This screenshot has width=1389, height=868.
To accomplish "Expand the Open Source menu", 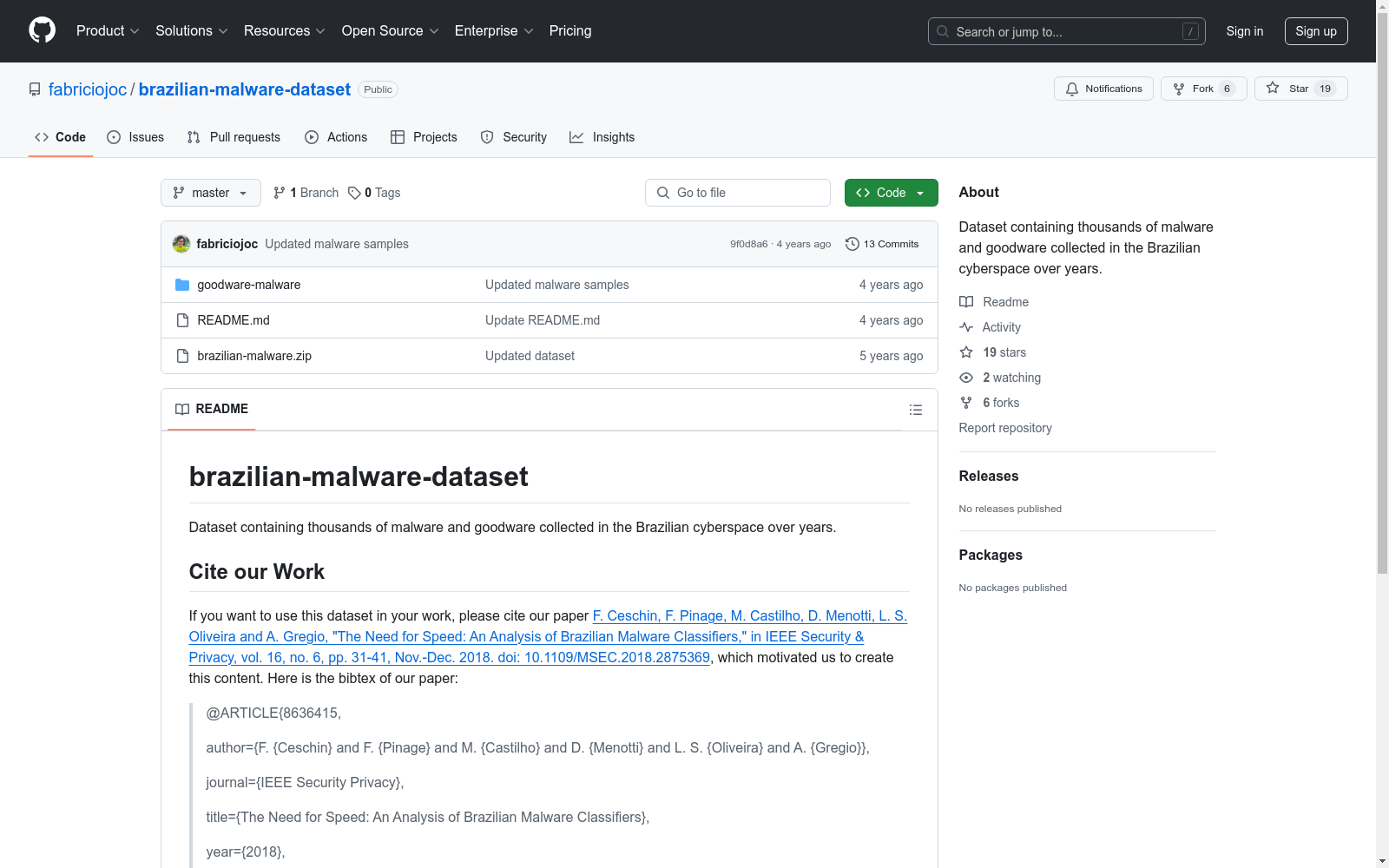I will pyautogui.click(x=390, y=30).
